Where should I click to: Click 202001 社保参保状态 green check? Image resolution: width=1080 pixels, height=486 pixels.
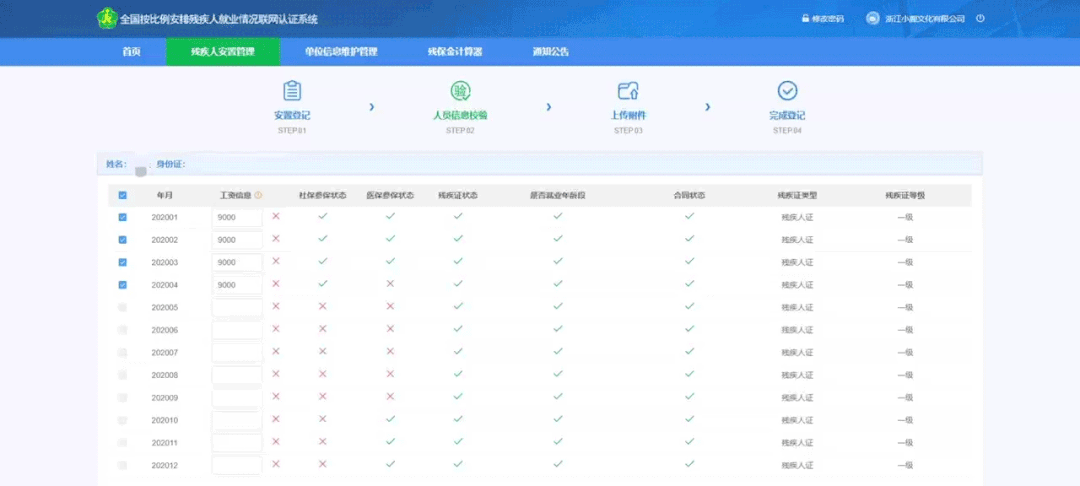(x=322, y=216)
